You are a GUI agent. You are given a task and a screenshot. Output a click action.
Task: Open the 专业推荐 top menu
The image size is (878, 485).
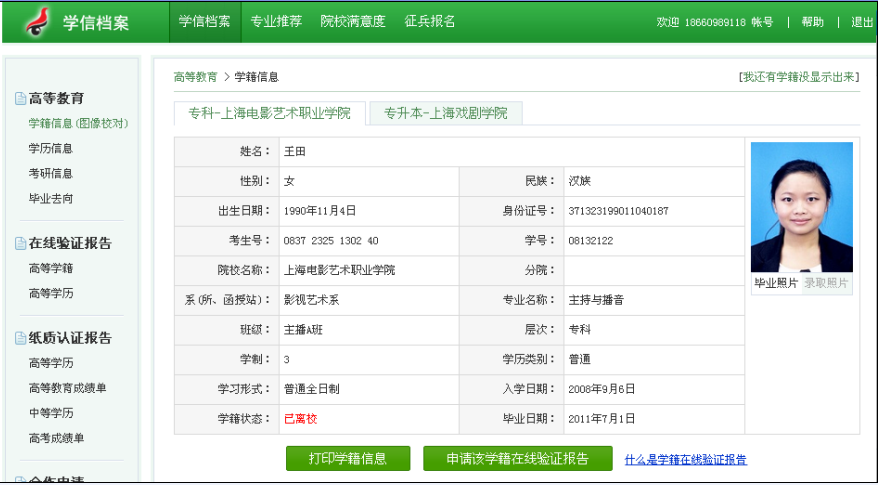276,21
